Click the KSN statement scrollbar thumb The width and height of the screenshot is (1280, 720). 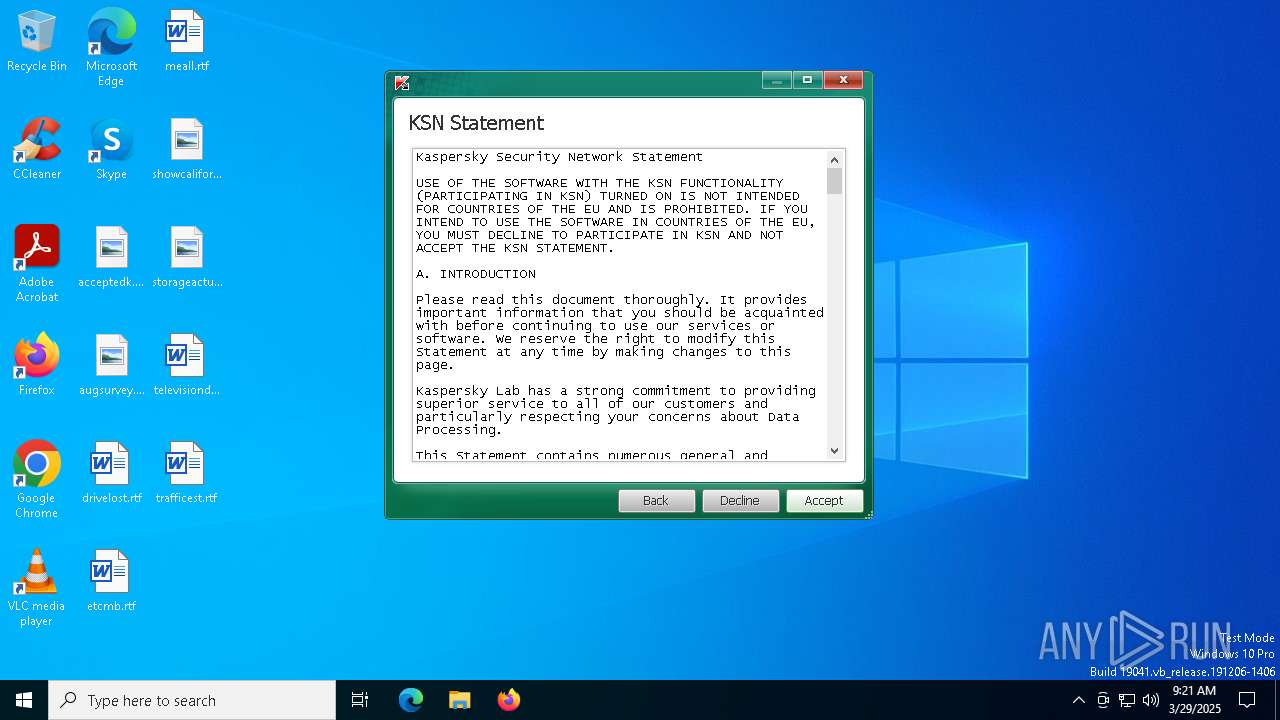(x=835, y=181)
